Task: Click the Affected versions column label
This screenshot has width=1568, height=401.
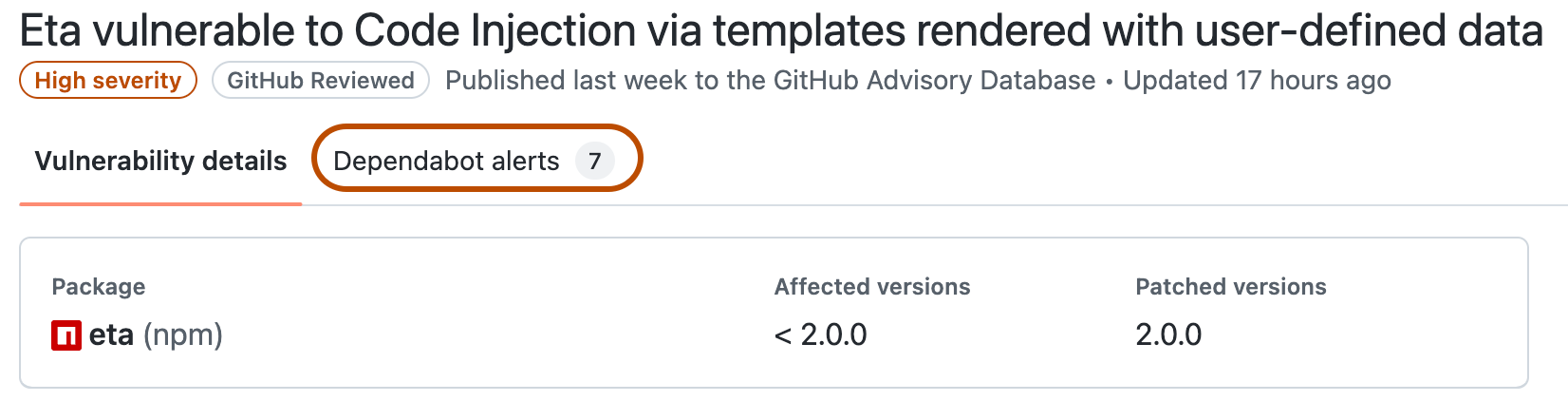Action: coord(872,287)
